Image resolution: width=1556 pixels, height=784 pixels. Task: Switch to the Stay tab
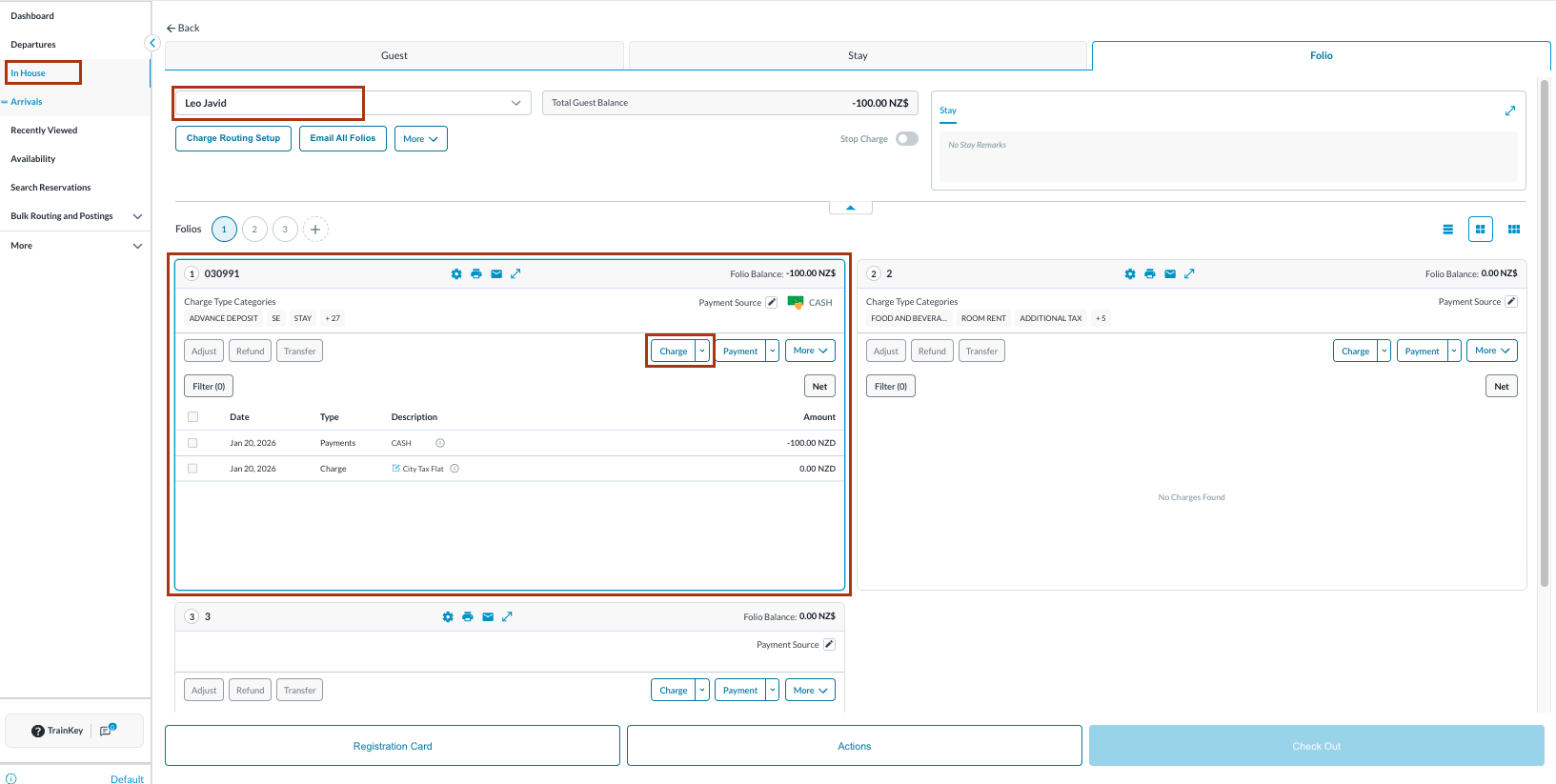click(858, 55)
